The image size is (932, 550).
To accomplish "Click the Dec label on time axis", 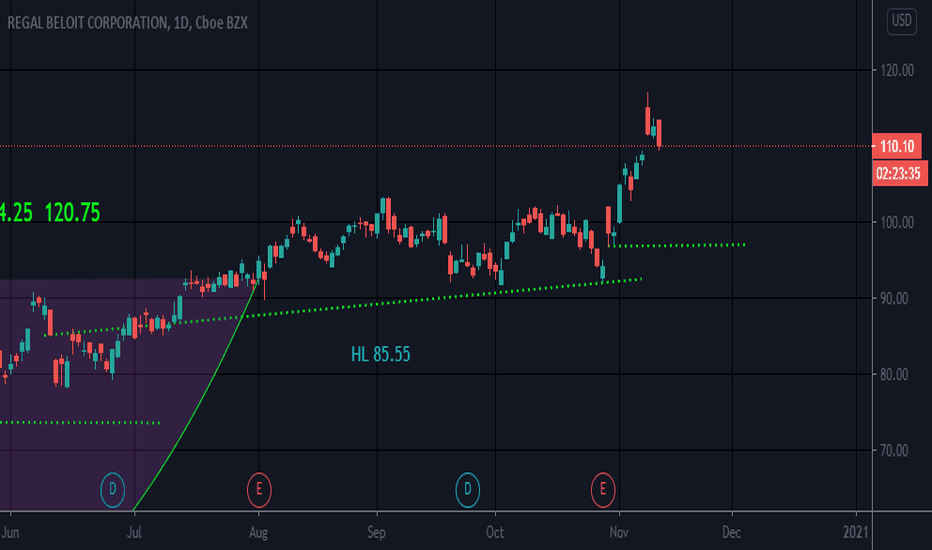I will [731, 532].
